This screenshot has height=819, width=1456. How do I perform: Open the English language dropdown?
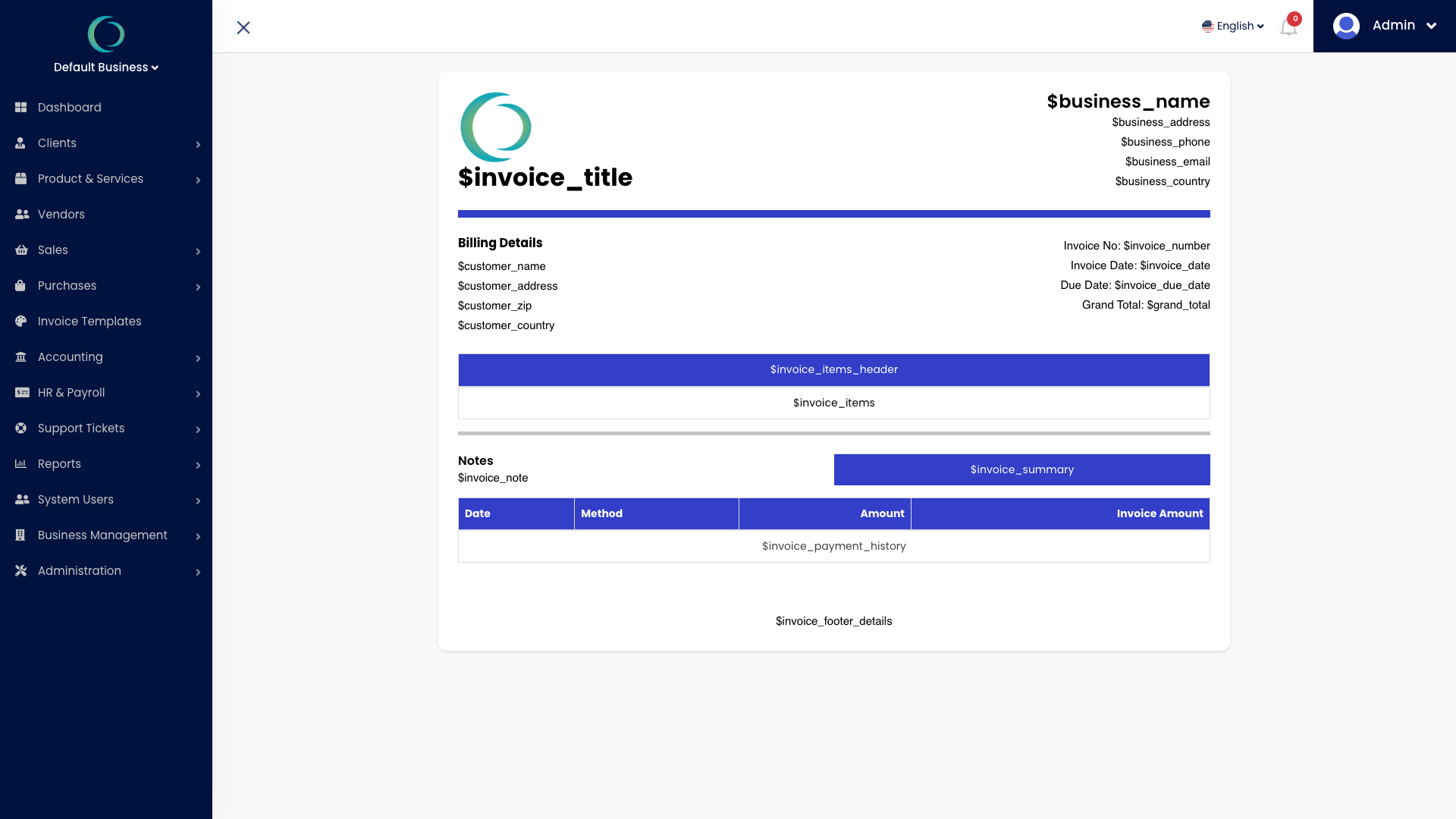[1232, 25]
